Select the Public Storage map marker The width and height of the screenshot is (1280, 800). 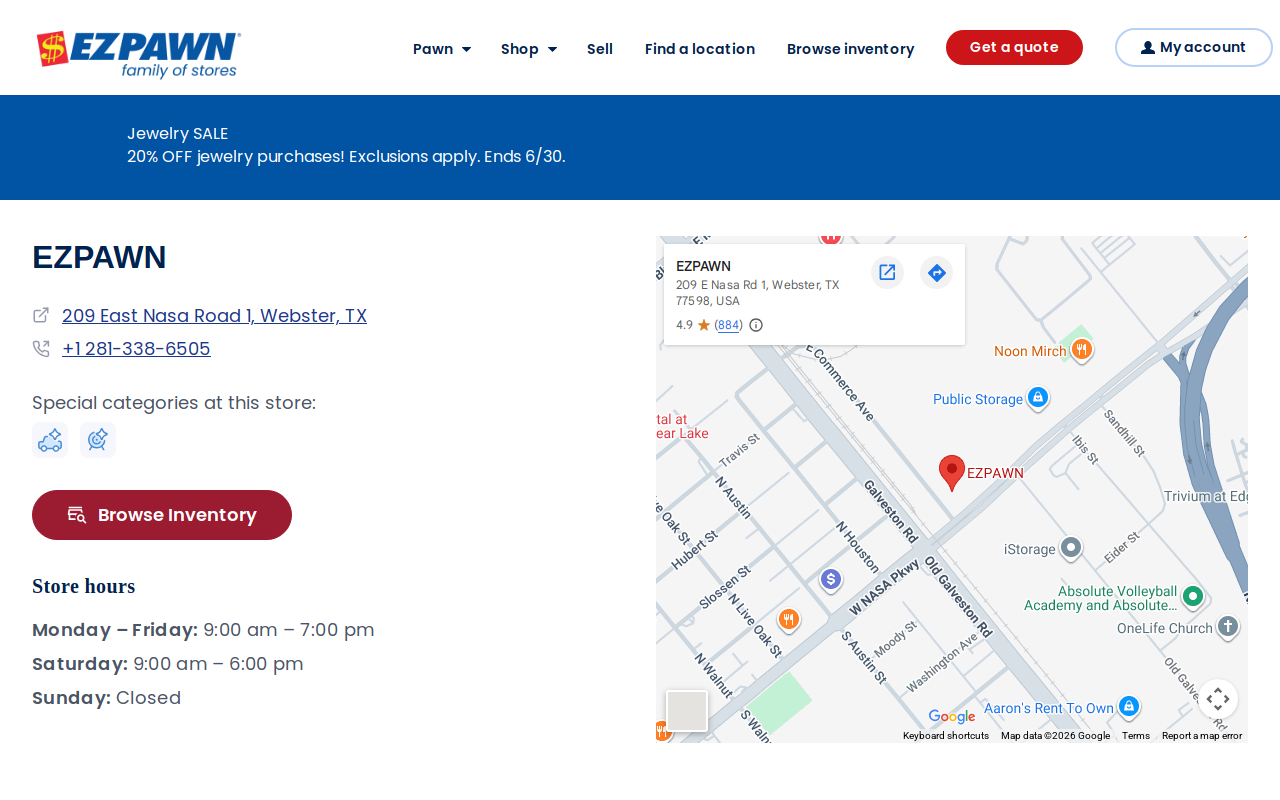1038,398
